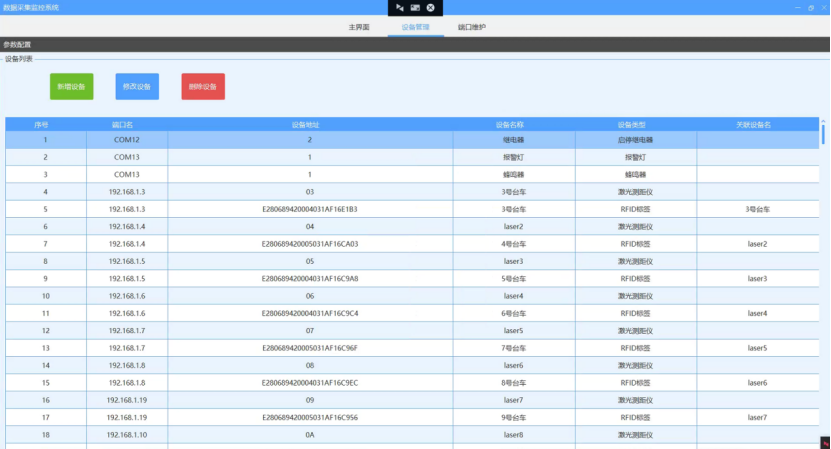Open the 端口维护 tab
831x449 pixels.
472,27
